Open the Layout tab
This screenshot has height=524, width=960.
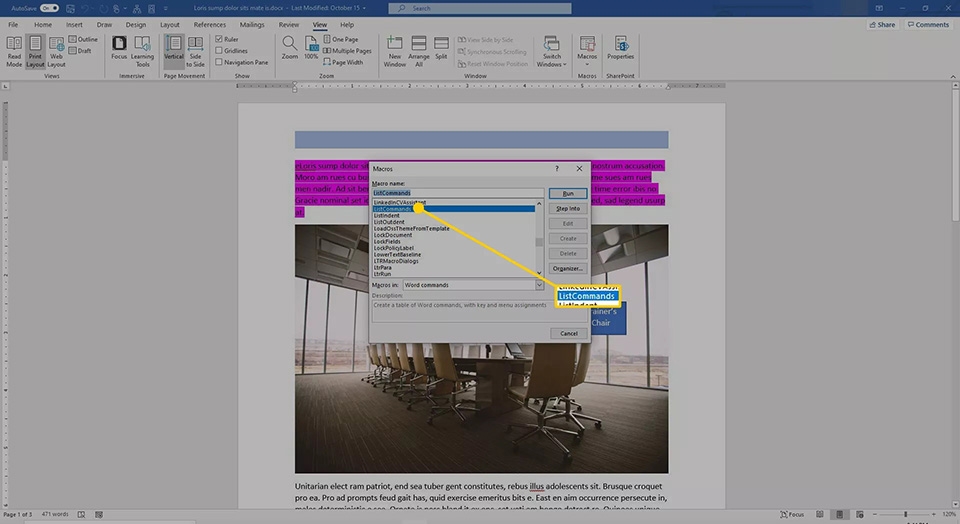coord(170,24)
